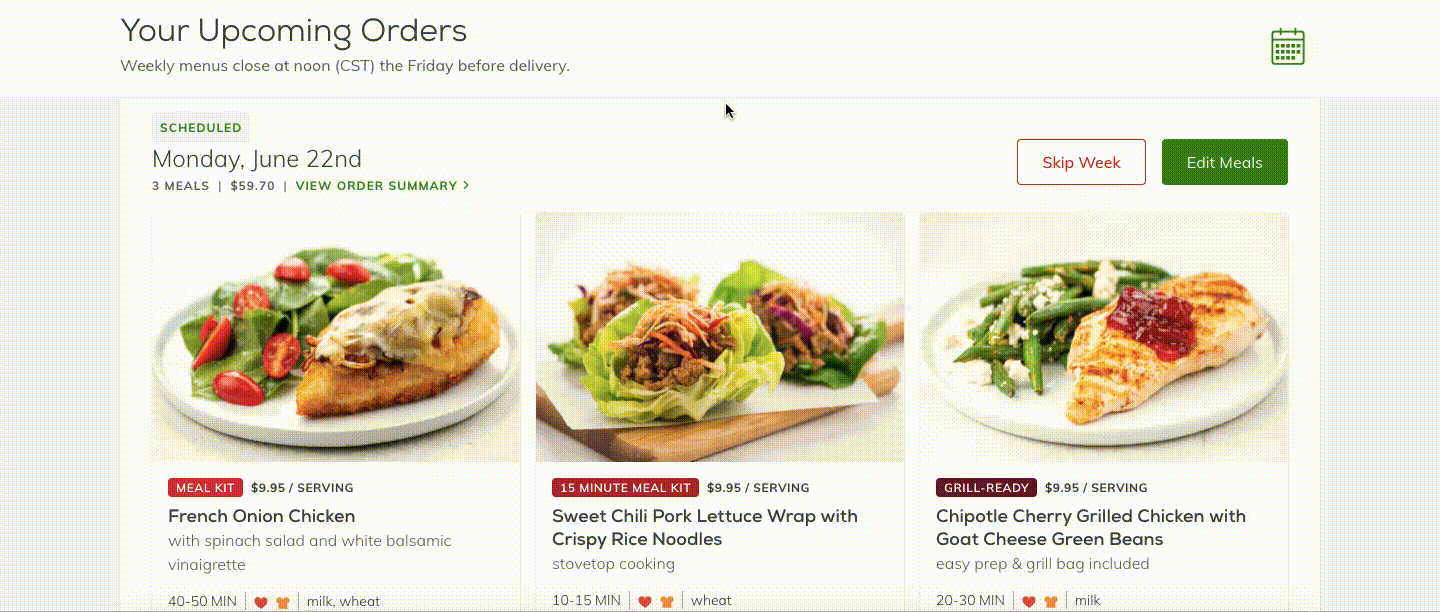Click the Skip Week button
The height and width of the screenshot is (612, 1440).
point(1081,162)
